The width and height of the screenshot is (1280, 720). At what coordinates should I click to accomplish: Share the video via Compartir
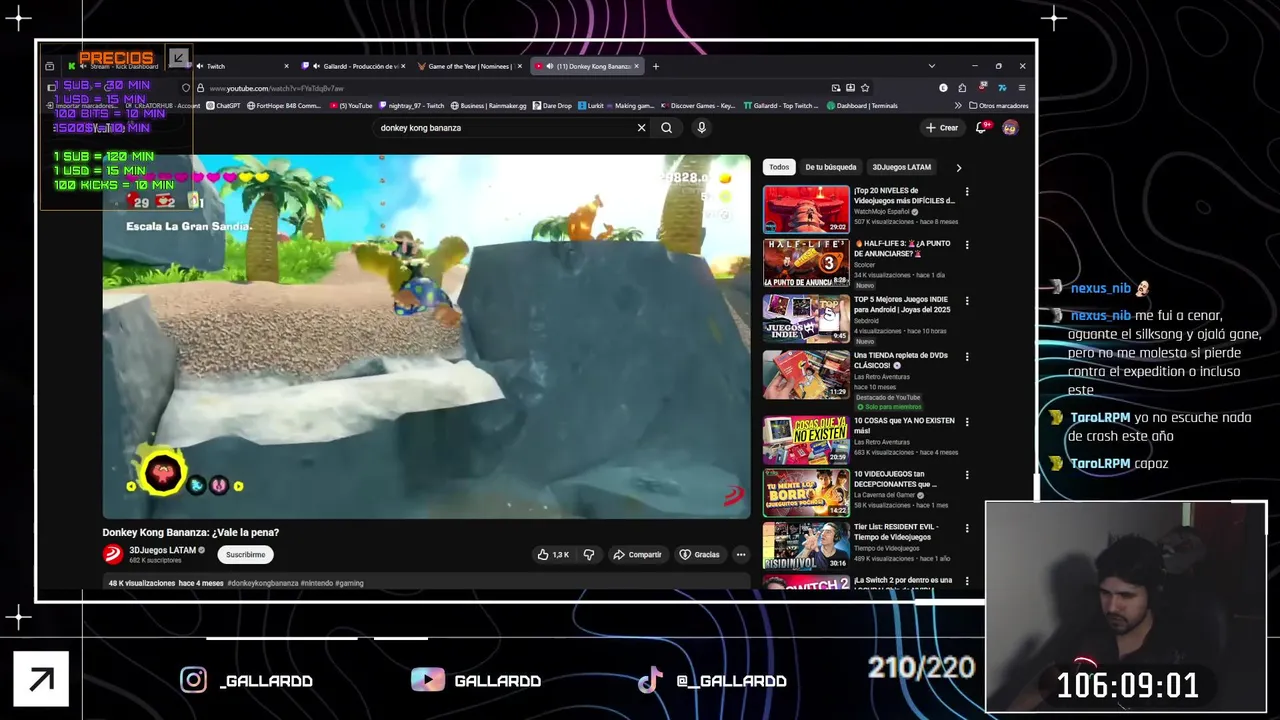(x=637, y=554)
